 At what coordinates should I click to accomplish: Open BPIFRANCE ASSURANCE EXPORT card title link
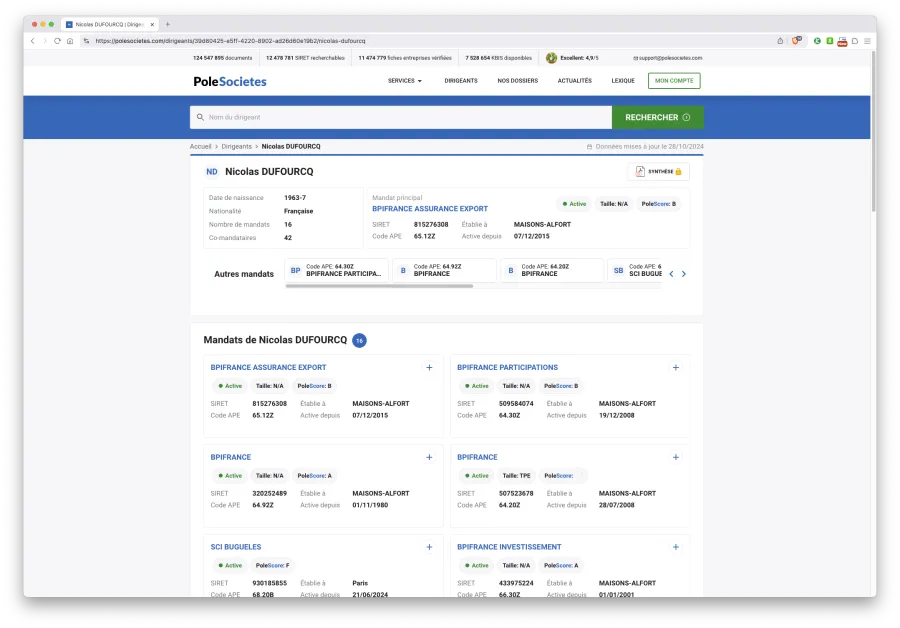[x=268, y=367]
